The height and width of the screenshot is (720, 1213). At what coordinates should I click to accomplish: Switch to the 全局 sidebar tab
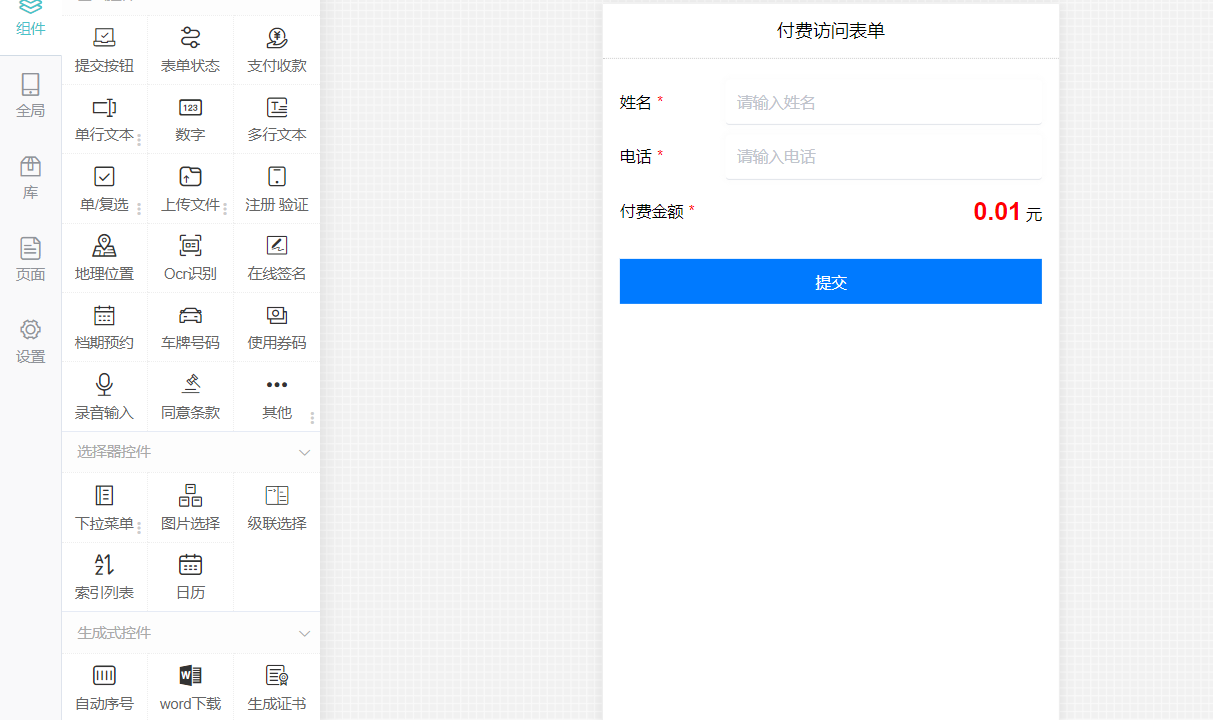click(x=31, y=95)
